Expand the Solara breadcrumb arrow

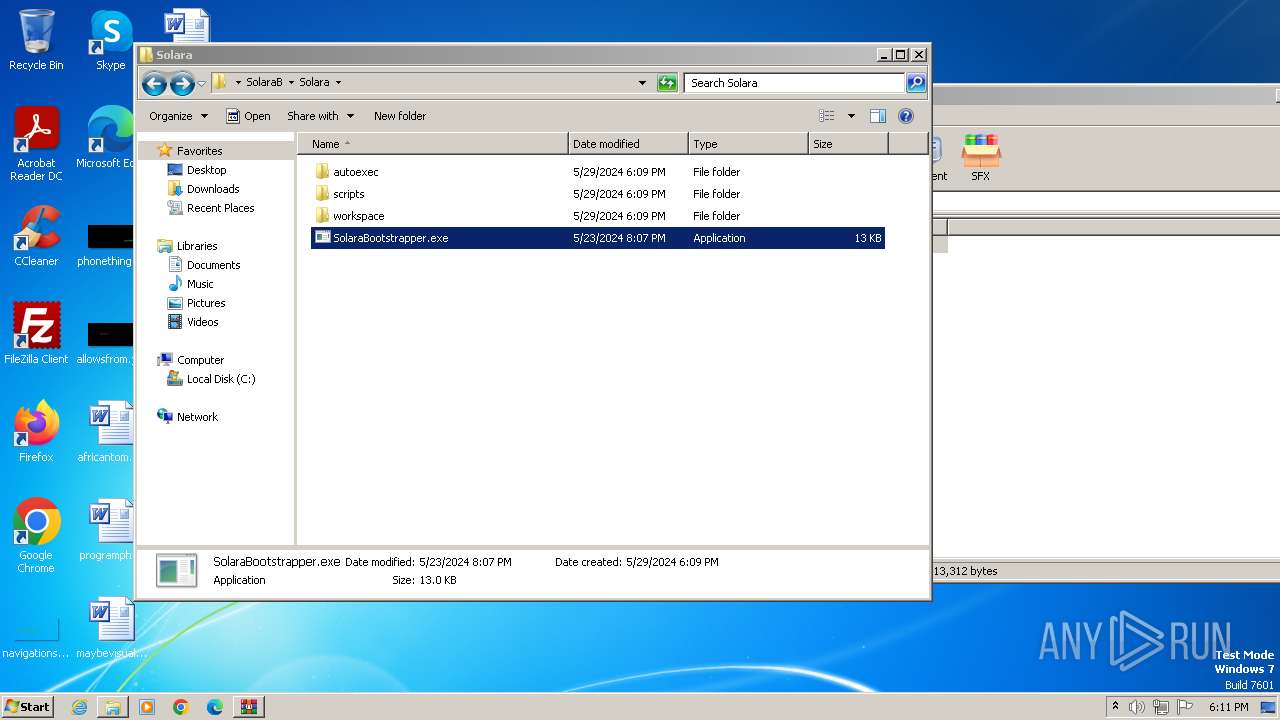pos(338,83)
